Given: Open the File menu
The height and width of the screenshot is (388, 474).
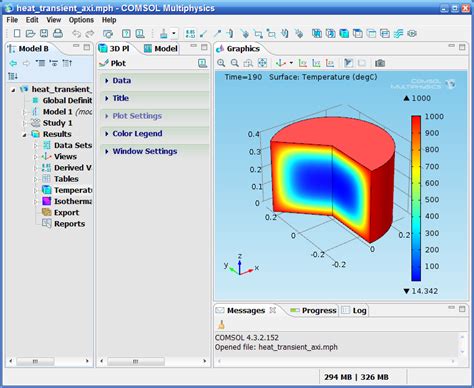Looking at the screenshot, I should click(x=12, y=20).
